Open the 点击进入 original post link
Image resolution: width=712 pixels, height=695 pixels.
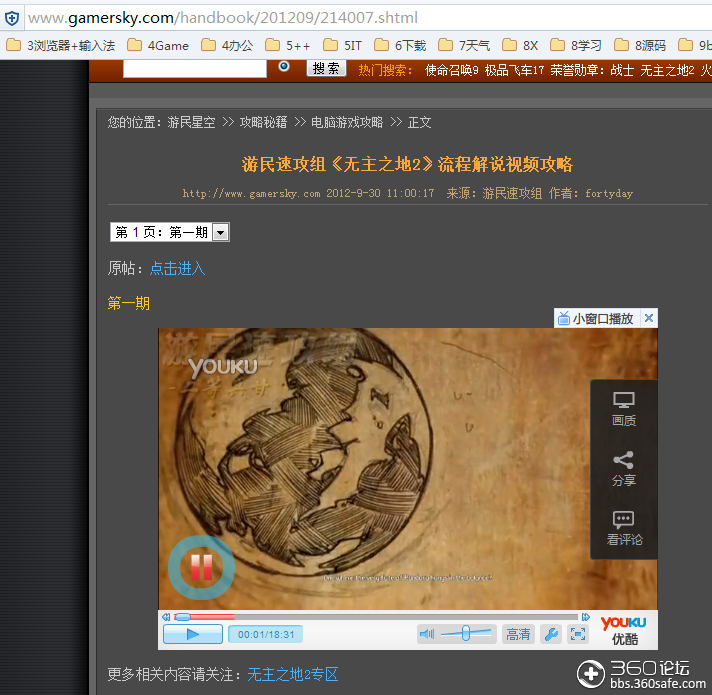click(178, 268)
